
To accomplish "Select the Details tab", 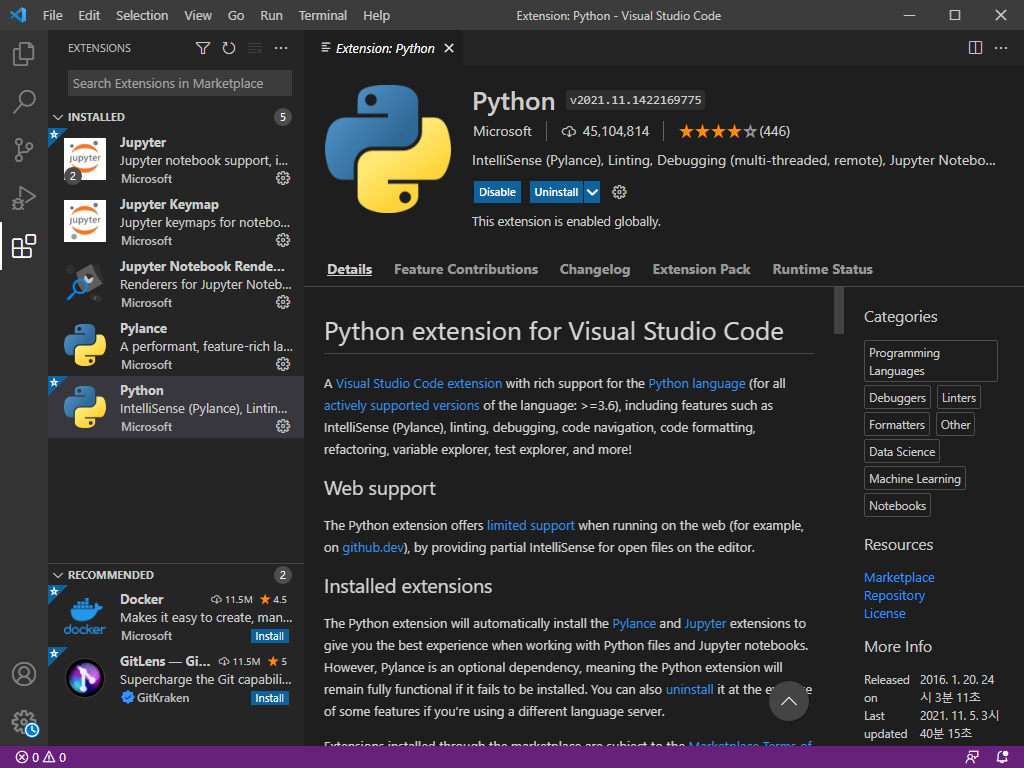I will pos(349,269).
